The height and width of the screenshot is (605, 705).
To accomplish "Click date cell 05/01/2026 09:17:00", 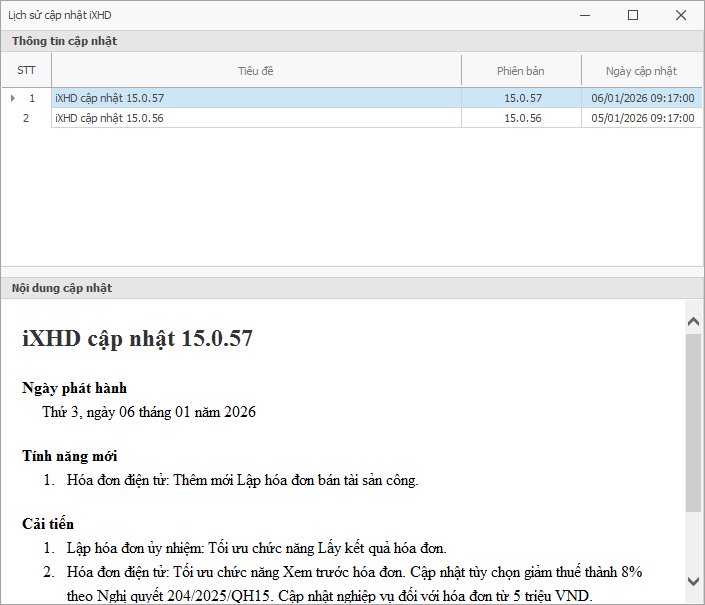I will (x=642, y=118).
